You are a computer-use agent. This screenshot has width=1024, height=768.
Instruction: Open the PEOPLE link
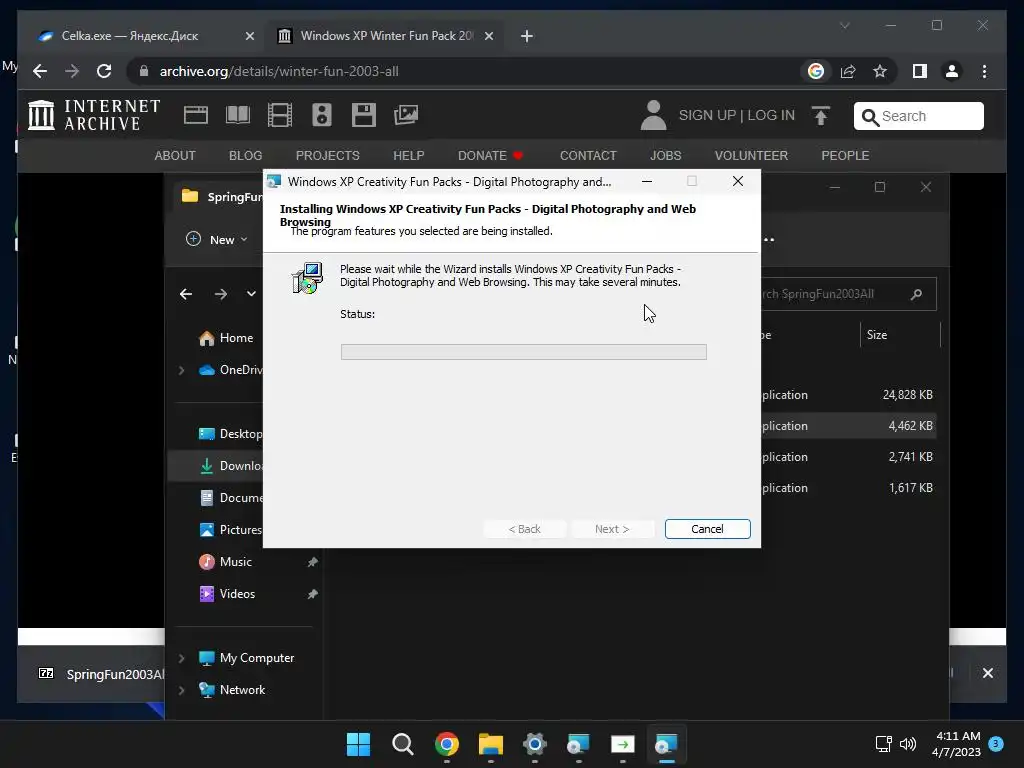(845, 155)
